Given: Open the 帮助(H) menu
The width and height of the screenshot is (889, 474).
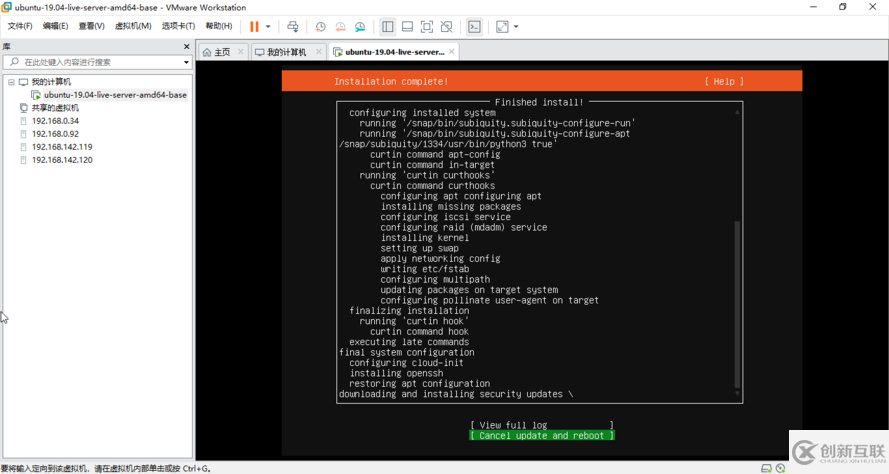Looking at the screenshot, I should coord(219,26).
